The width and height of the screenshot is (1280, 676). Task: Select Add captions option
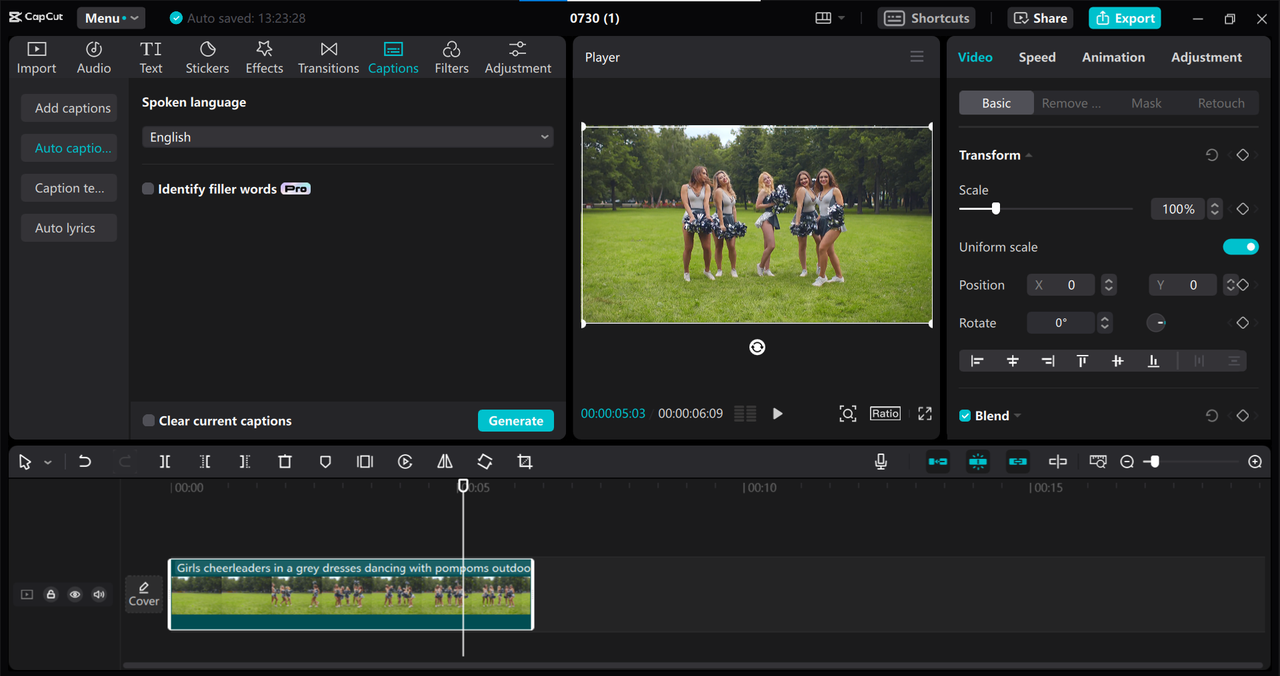click(x=69, y=108)
